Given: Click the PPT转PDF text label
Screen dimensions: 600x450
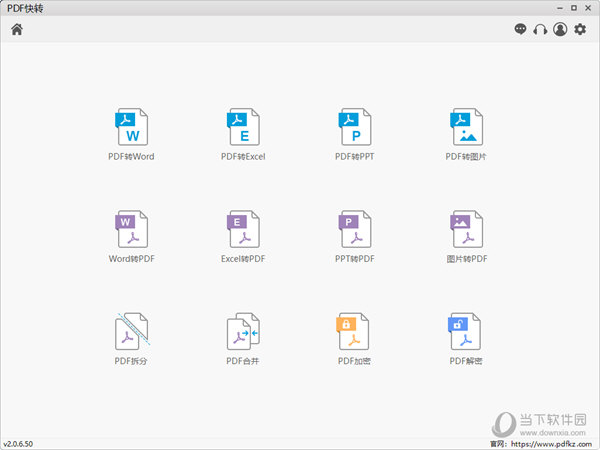Looking at the screenshot, I should pyautogui.click(x=355, y=259).
